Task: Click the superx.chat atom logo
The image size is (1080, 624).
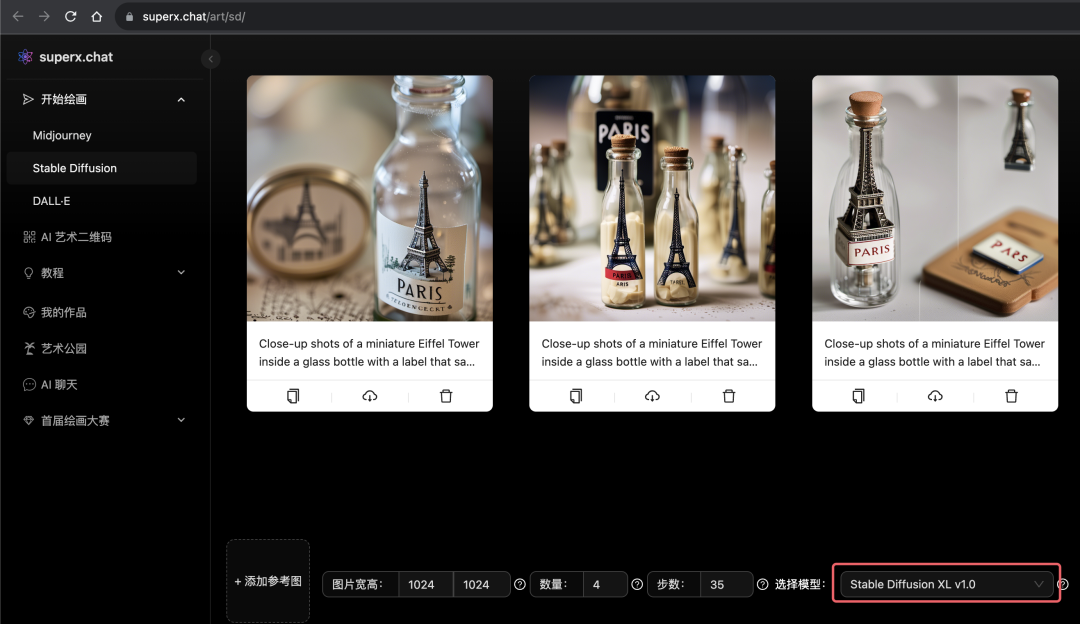Action: (x=25, y=56)
